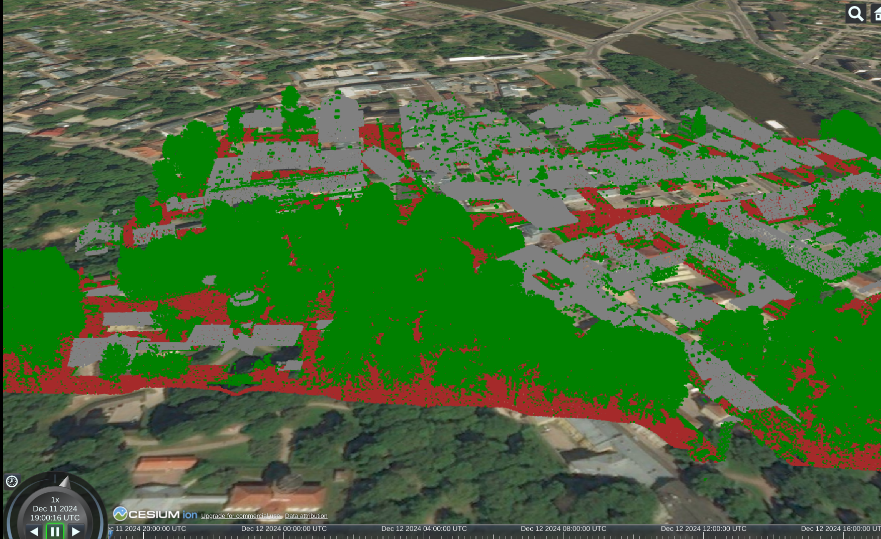Click the Home view button
This screenshot has height=539, width=881.
click(877, 13)
